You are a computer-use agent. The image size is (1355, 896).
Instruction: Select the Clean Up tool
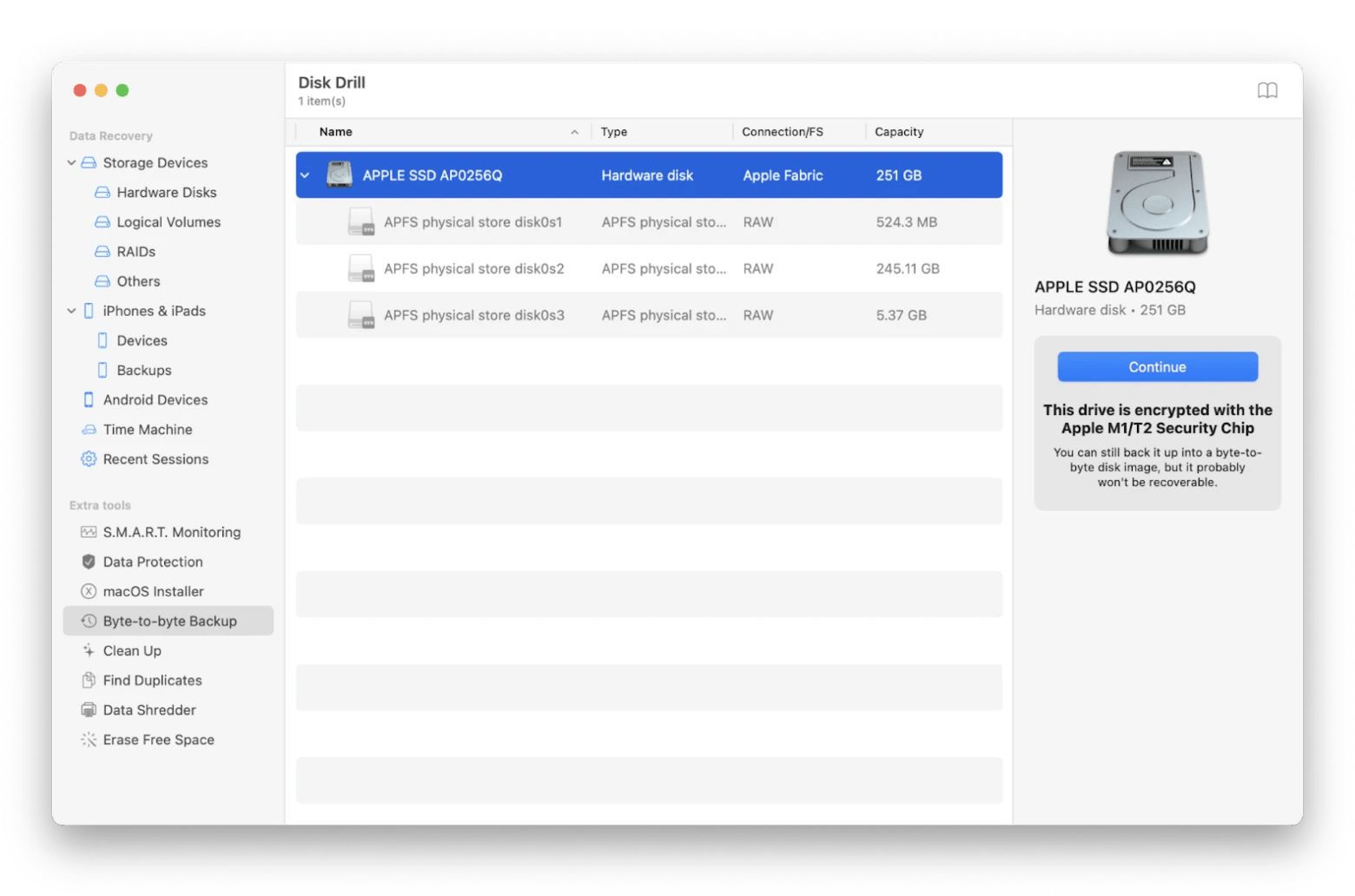[x=131, y=650]
